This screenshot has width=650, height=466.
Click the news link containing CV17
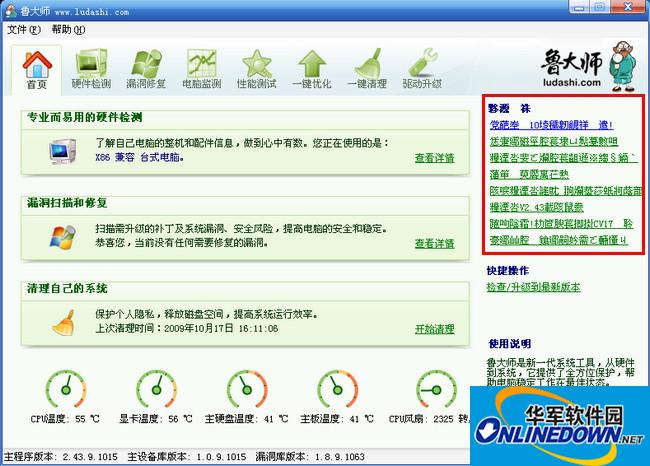pos(561,224)
